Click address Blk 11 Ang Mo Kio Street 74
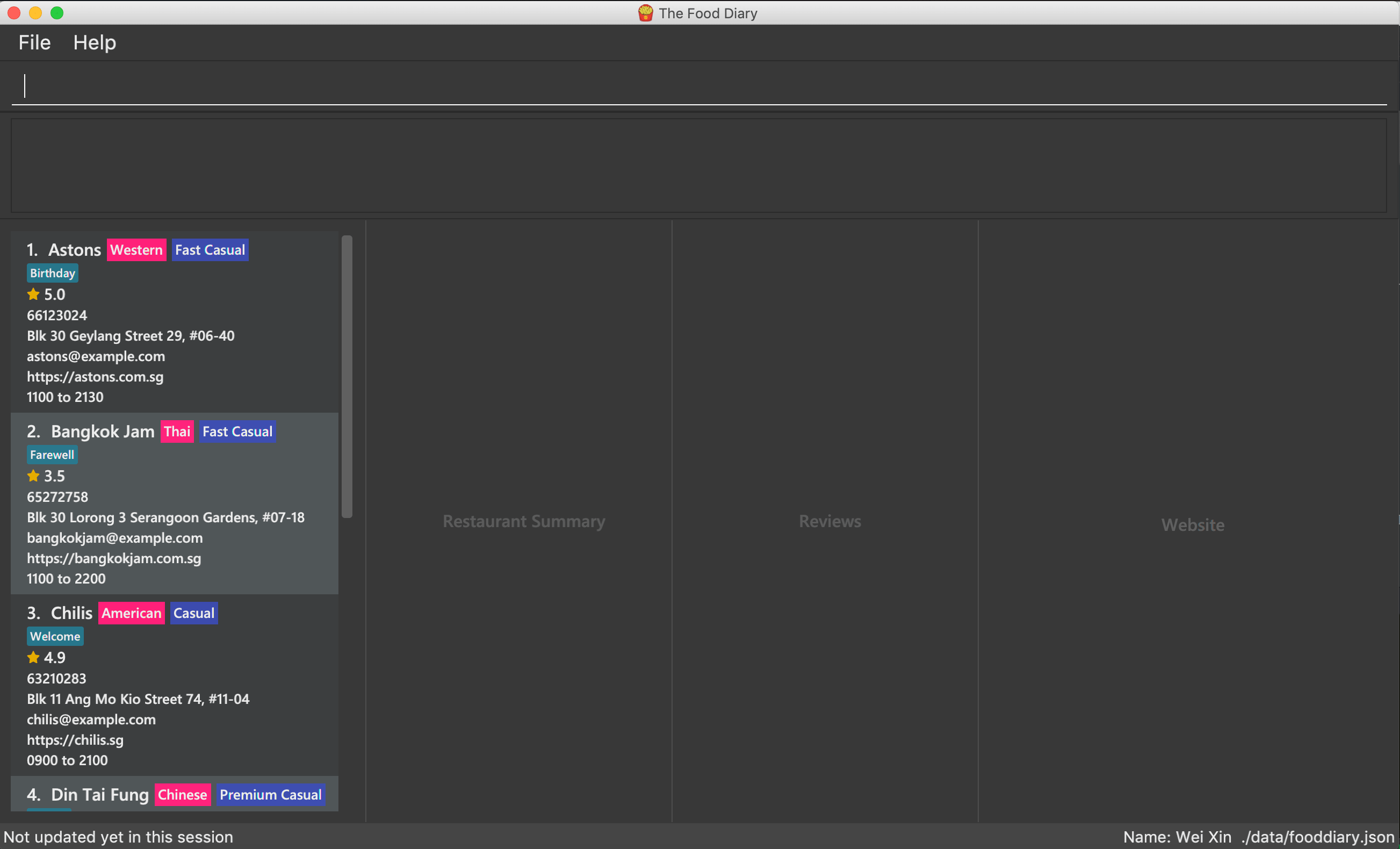The image size is (1400, 849). (138, 699)
